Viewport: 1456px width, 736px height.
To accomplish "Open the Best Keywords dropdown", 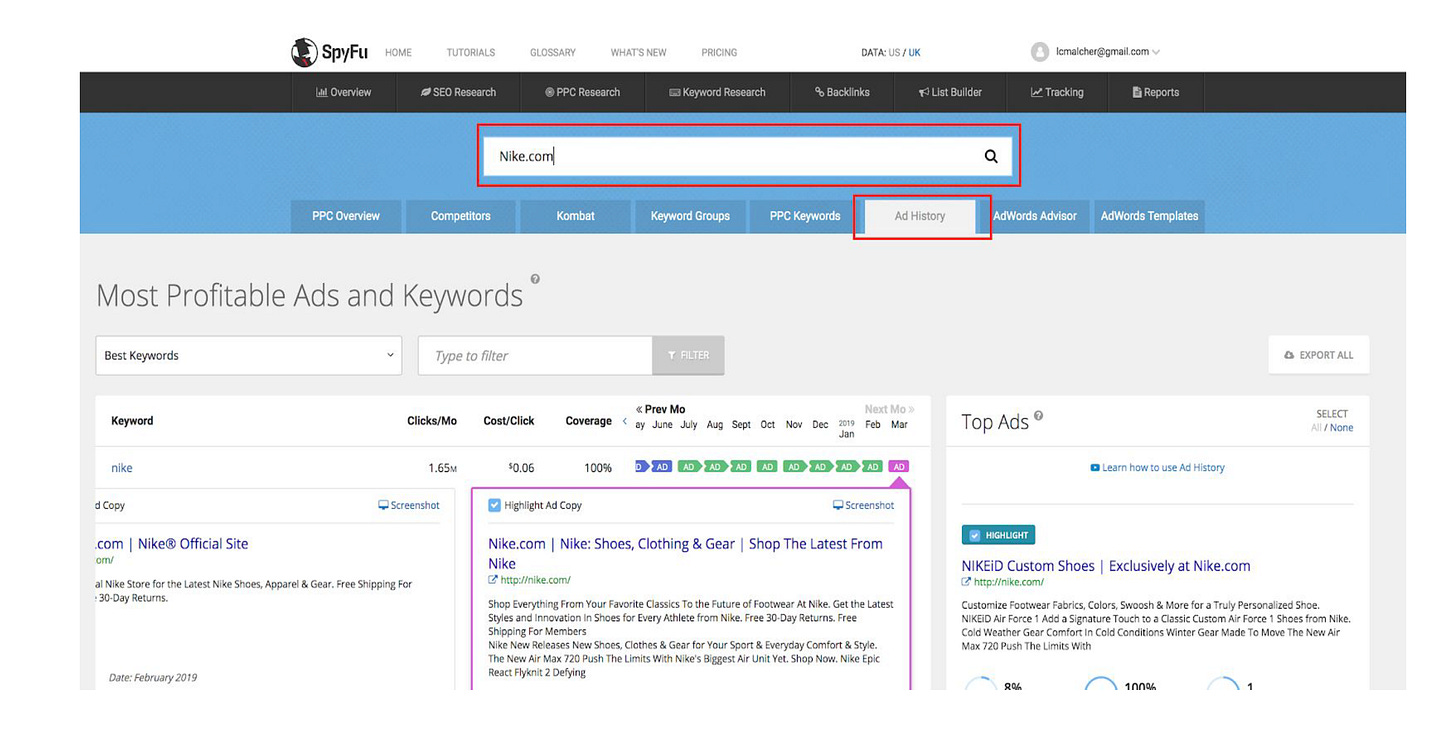I will click(249, 355).
